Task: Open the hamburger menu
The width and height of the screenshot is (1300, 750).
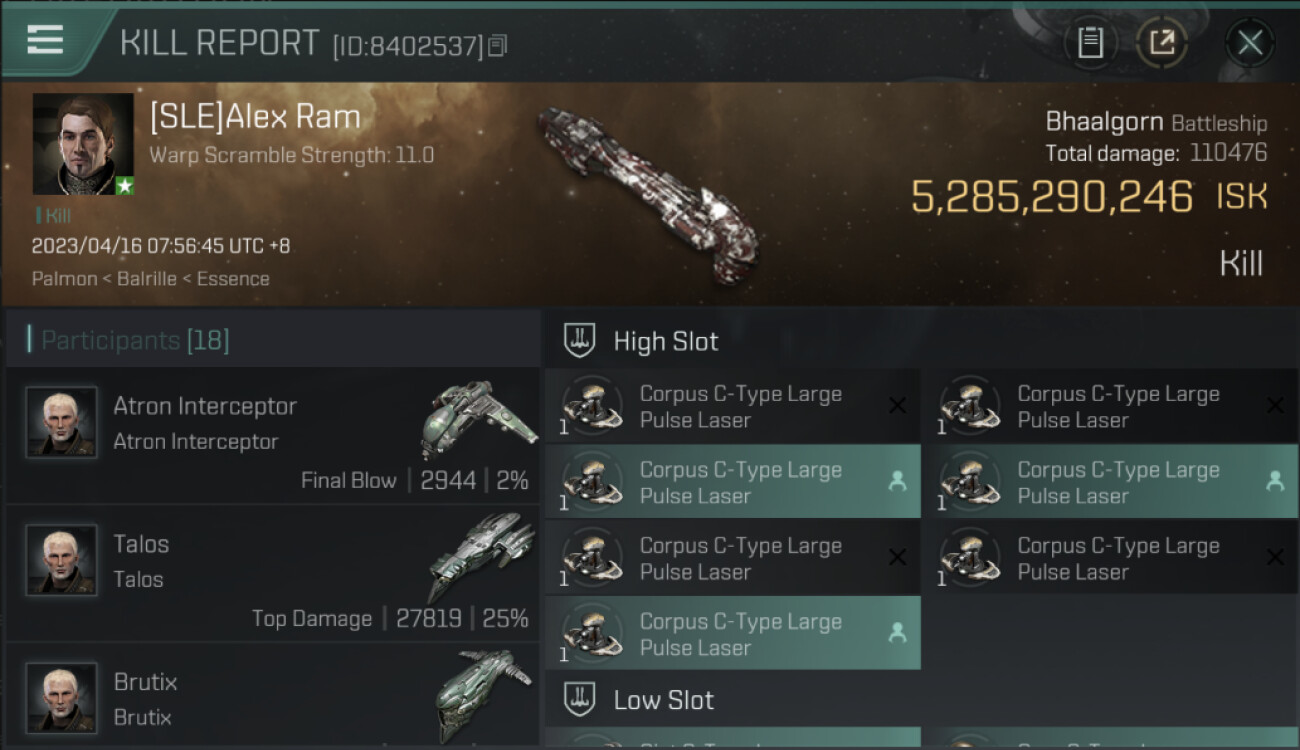Action: (45, 40)
